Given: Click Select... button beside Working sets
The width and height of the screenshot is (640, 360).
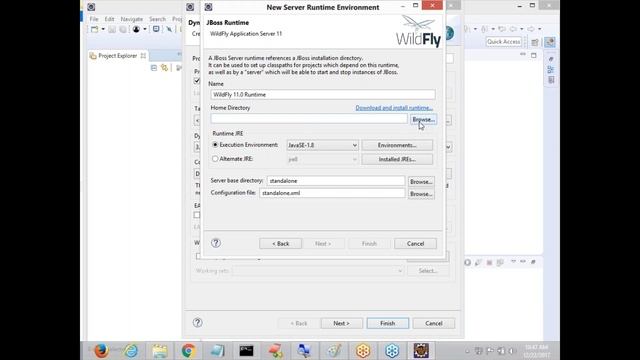Looking at the screenshot, I should point(427,271).
